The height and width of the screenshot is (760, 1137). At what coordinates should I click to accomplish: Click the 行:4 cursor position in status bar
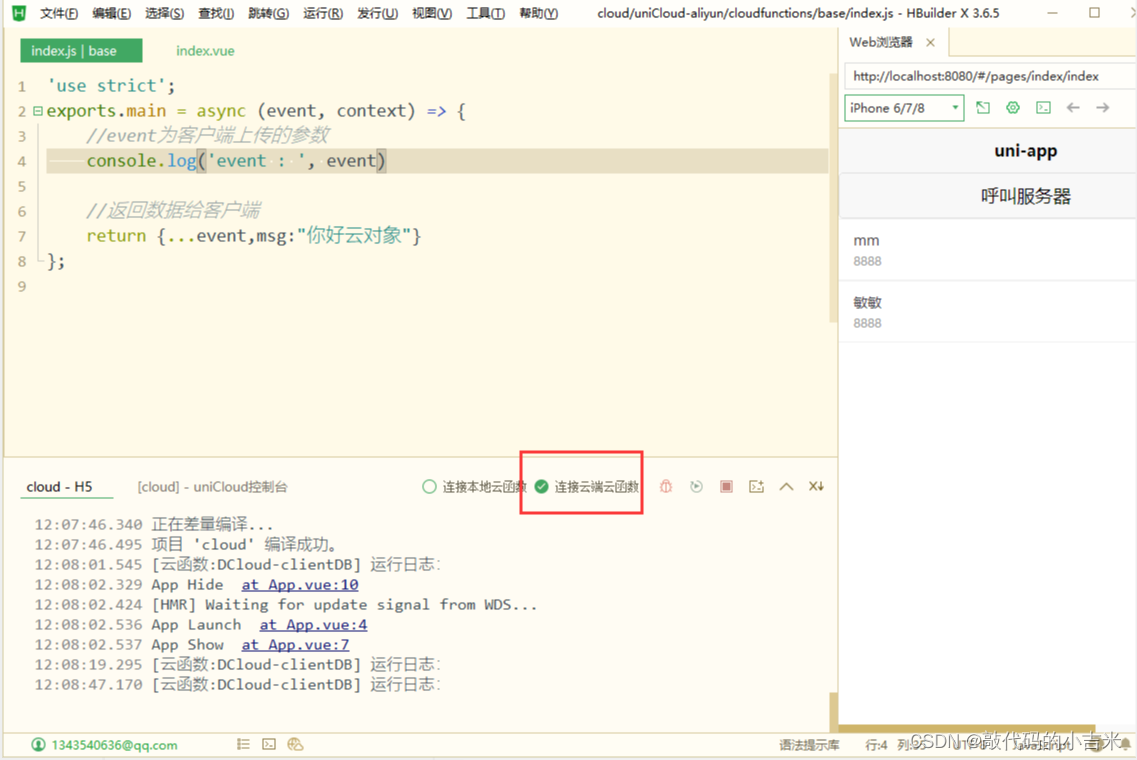876,745
